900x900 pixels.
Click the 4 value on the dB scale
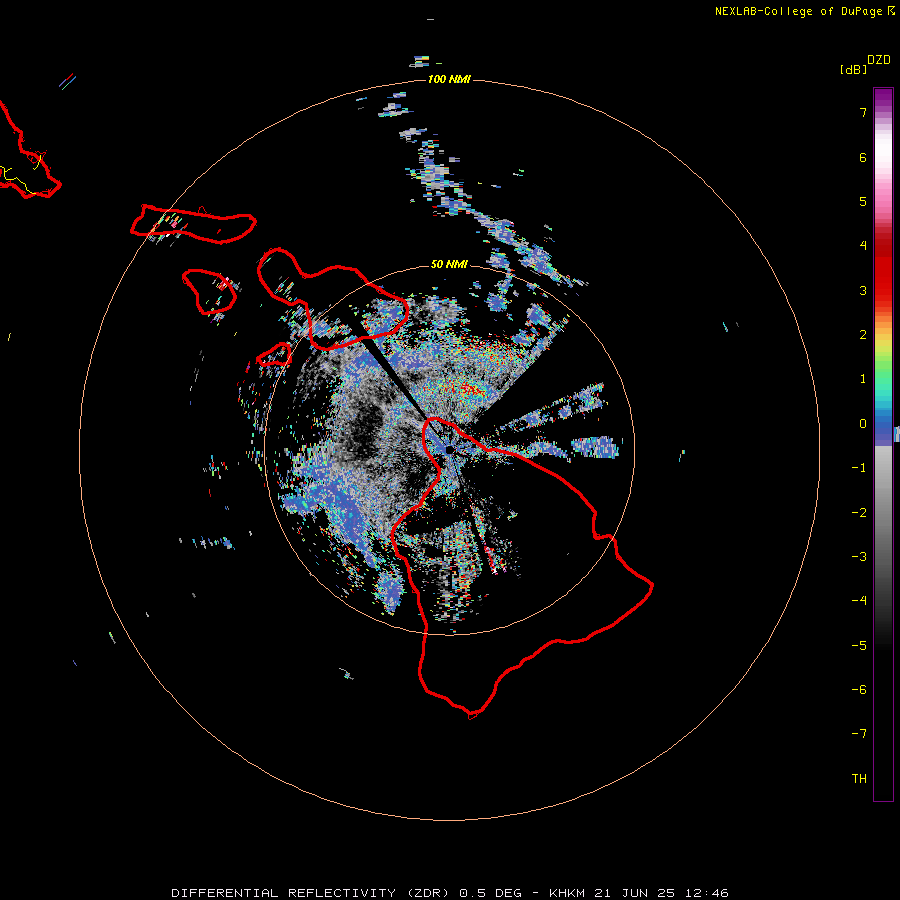(x=863, y=246)
